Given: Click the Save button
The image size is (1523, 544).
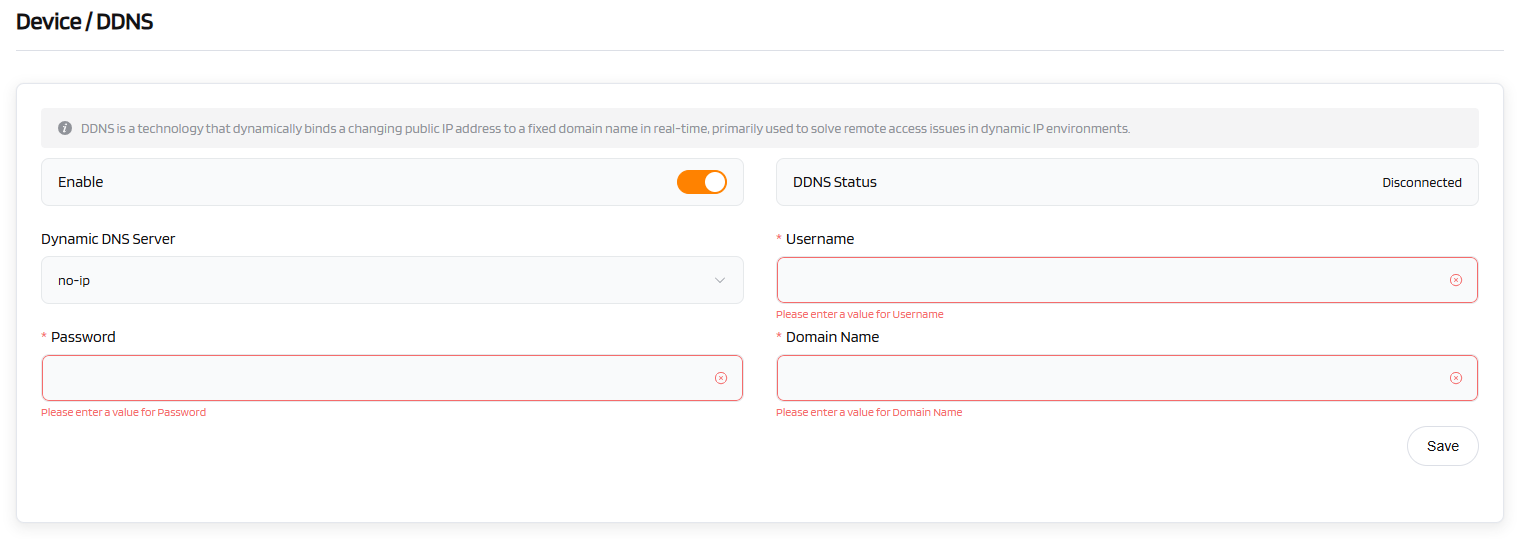Looking at the screenshot, I should click(x=1441, y=446).
